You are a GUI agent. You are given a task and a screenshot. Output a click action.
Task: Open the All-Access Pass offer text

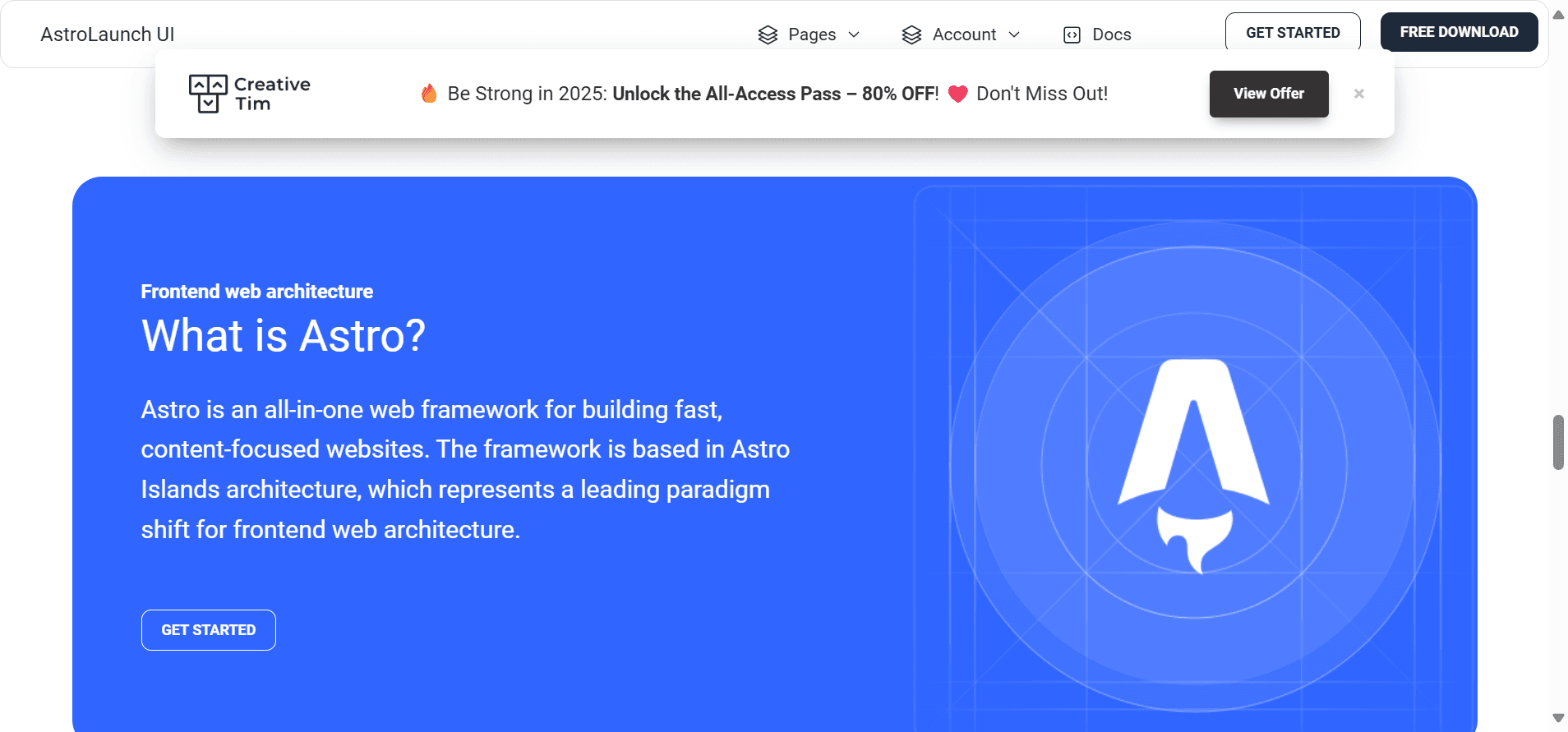(775, 94)
